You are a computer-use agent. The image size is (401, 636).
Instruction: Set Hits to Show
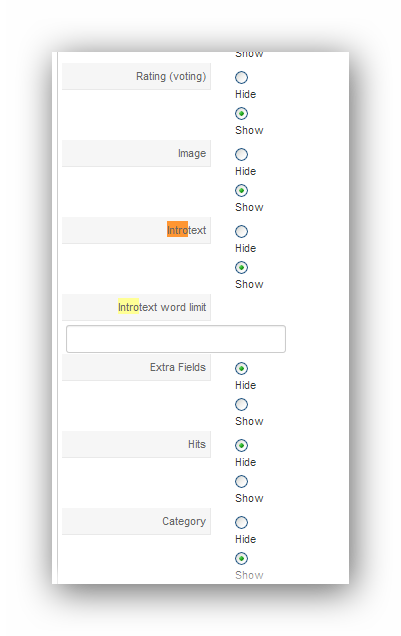pyautogui.click(x=241, y=481)
